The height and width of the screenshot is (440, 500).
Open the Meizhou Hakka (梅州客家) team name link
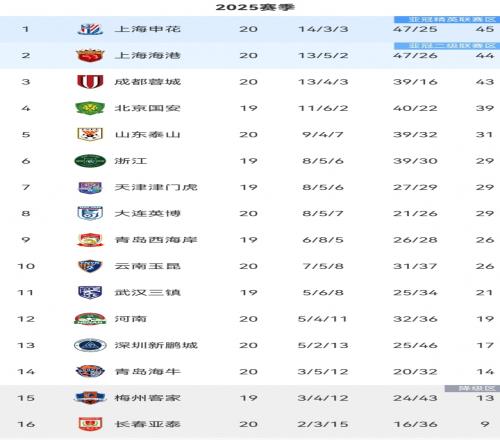pyautogui.click(x=148, y=398)
